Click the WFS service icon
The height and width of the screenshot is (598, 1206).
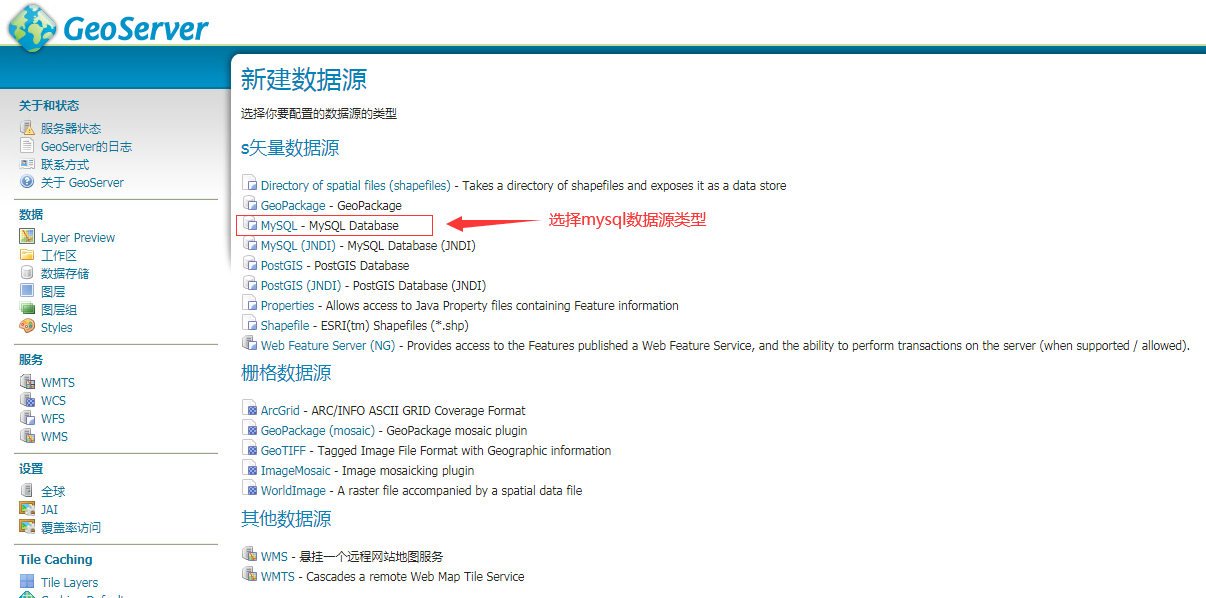click(x=27, y=418)
